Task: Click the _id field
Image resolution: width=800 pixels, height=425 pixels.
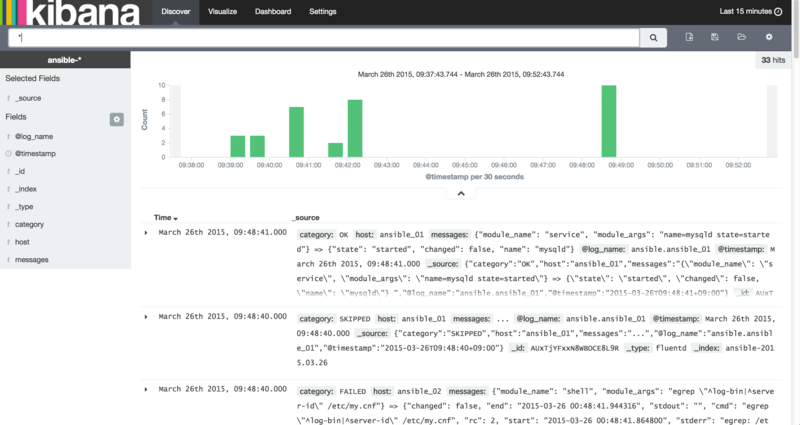Action: [20, 171]
